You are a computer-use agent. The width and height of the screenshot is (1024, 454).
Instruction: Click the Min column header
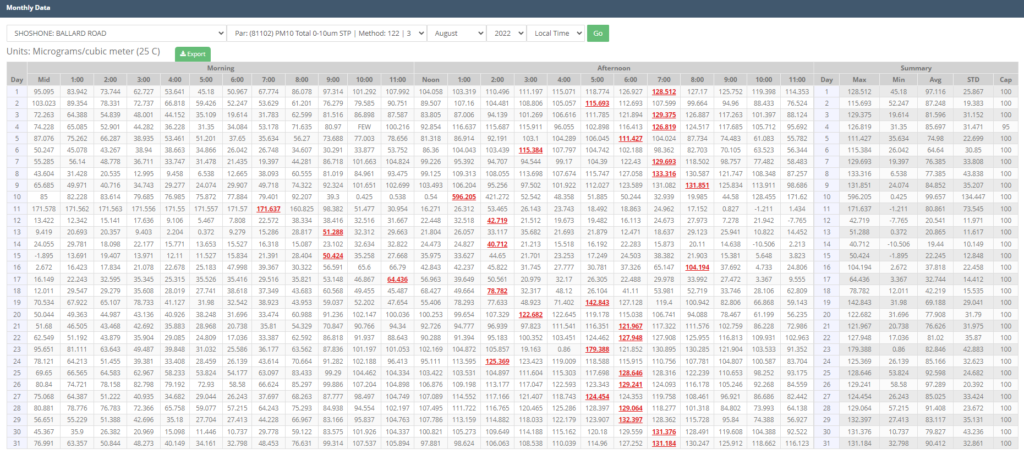(899, 80)
